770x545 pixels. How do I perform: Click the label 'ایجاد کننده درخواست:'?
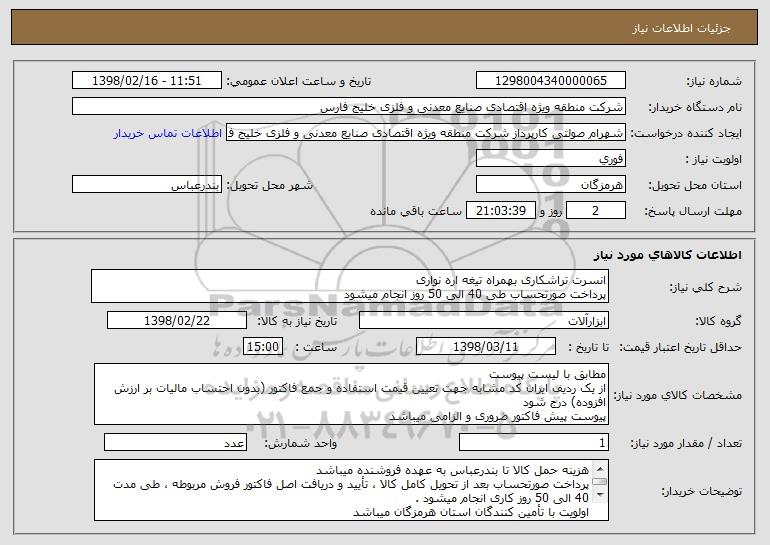(686, 134)
